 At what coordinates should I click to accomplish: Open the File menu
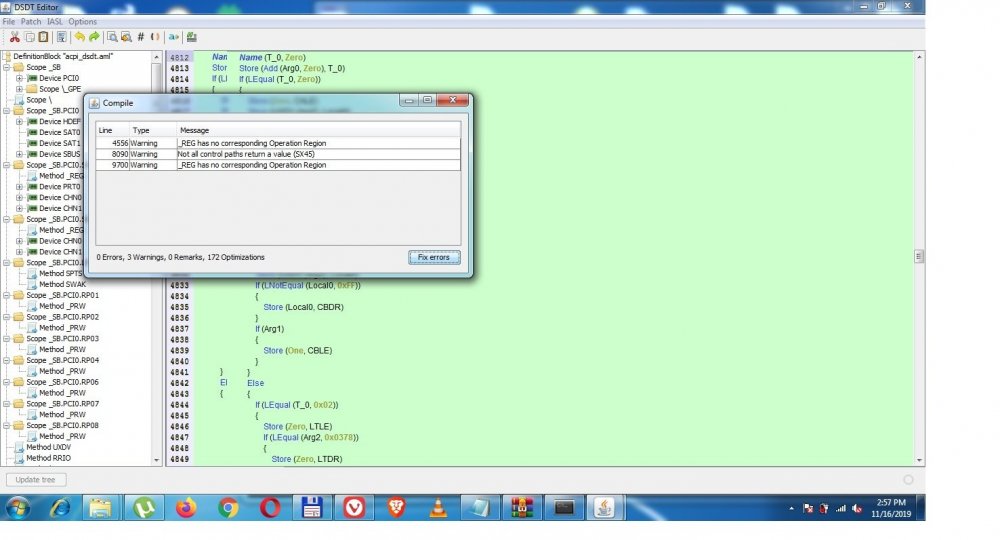9,22
